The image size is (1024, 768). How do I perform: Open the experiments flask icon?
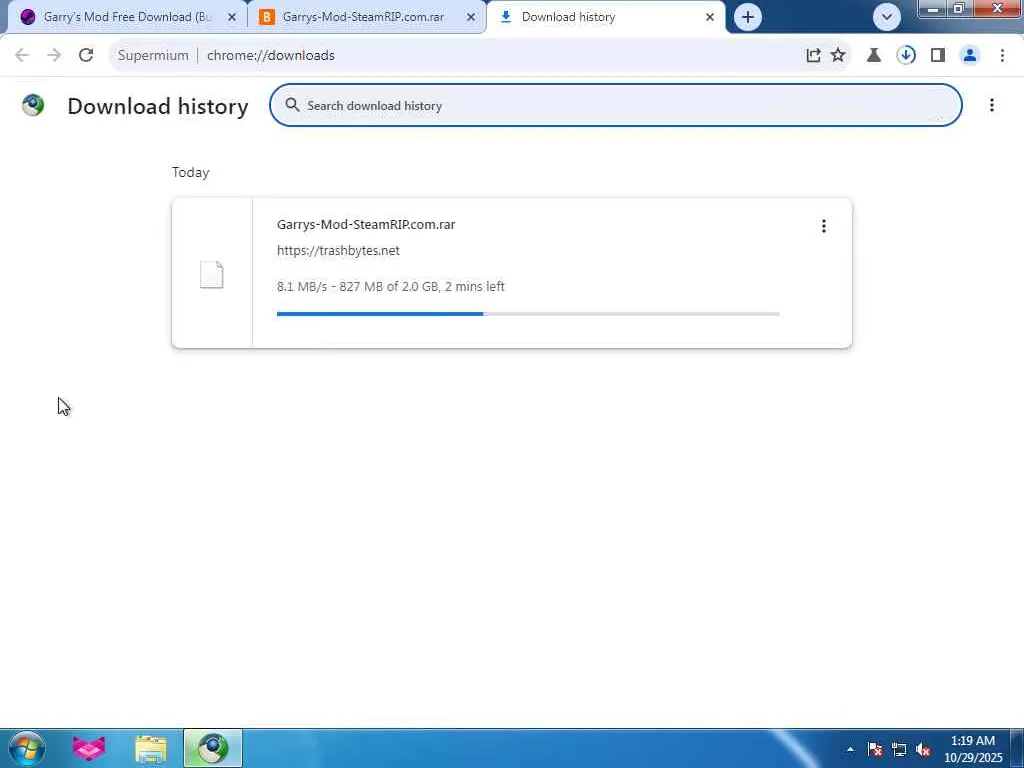pyautogui.click(x=874, y=56)
